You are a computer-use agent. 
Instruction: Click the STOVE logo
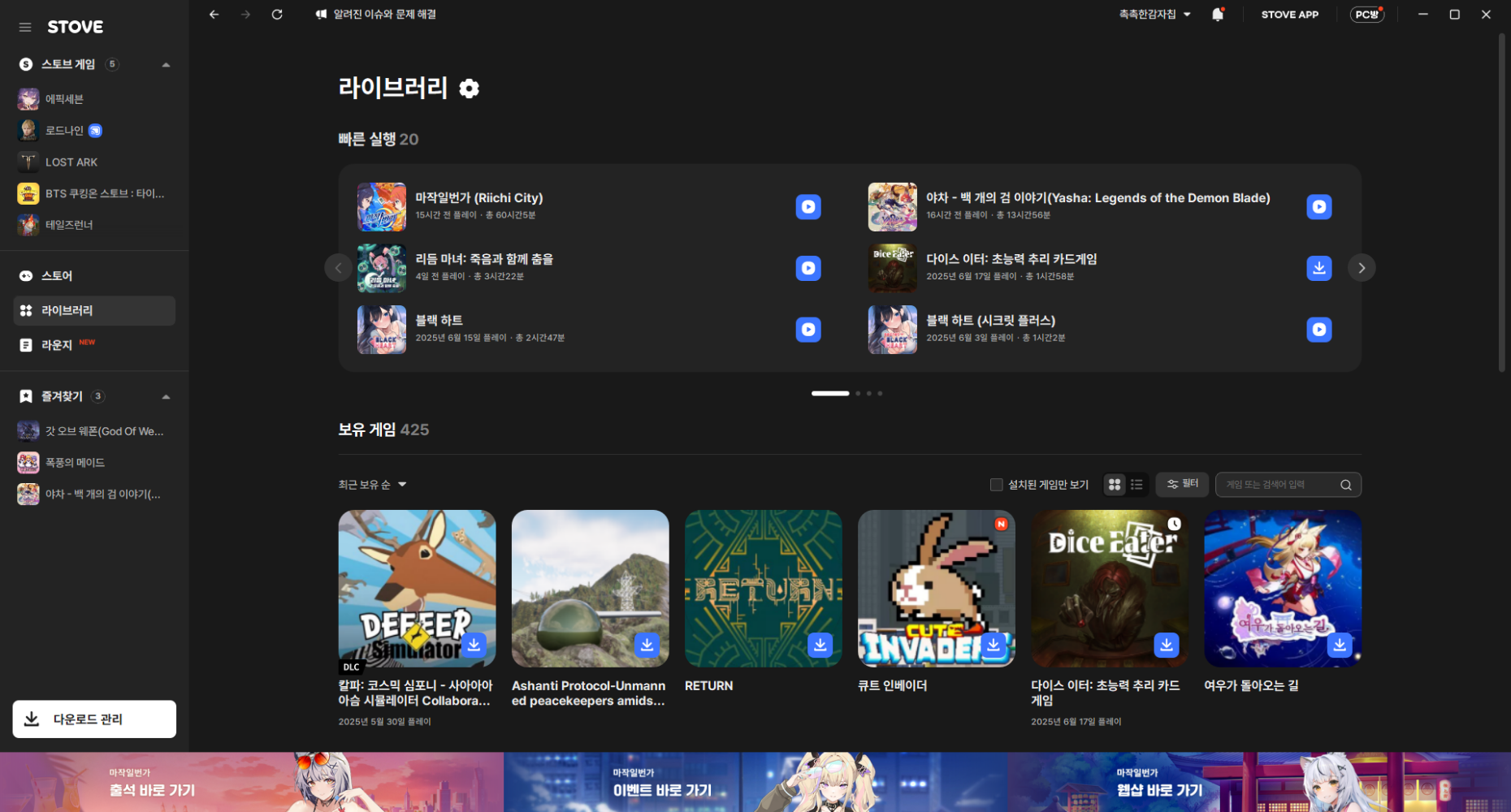click(75, 27)
